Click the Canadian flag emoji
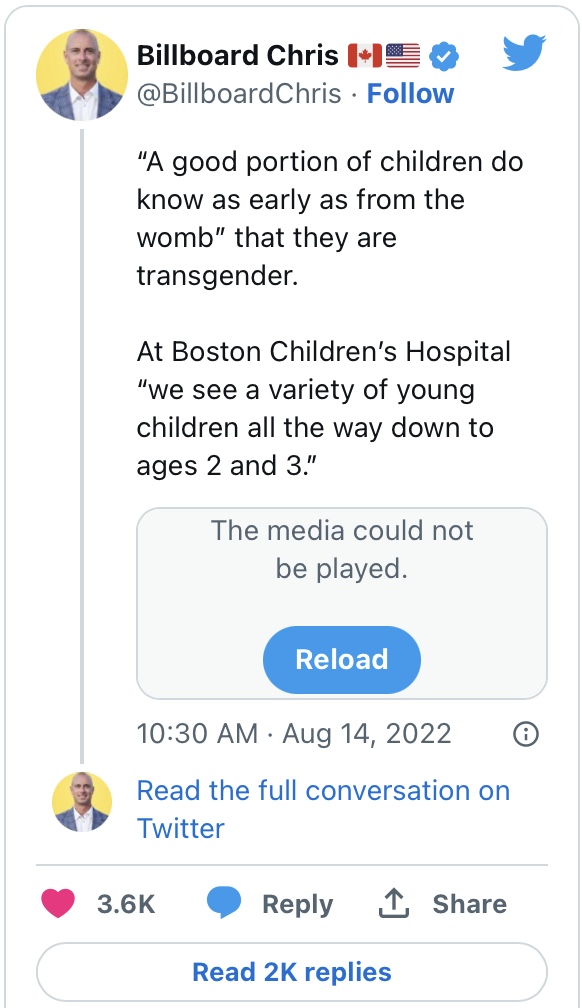This screenshot has height=1008, width=582. point(365,55)
